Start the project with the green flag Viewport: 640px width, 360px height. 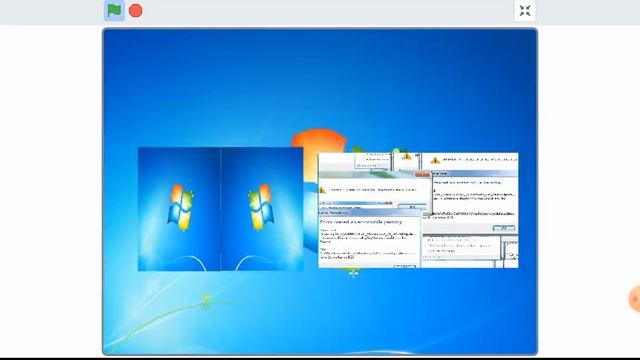[x=114, y=11]
